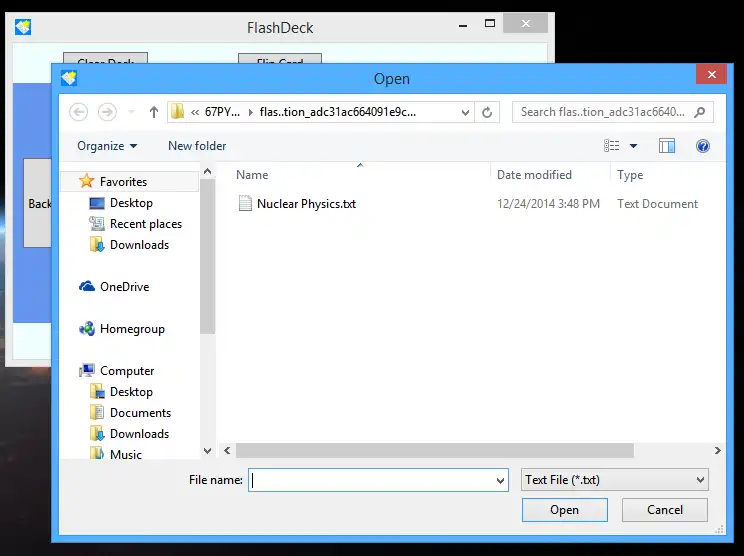Change the view with view icon

click(612, 146)
